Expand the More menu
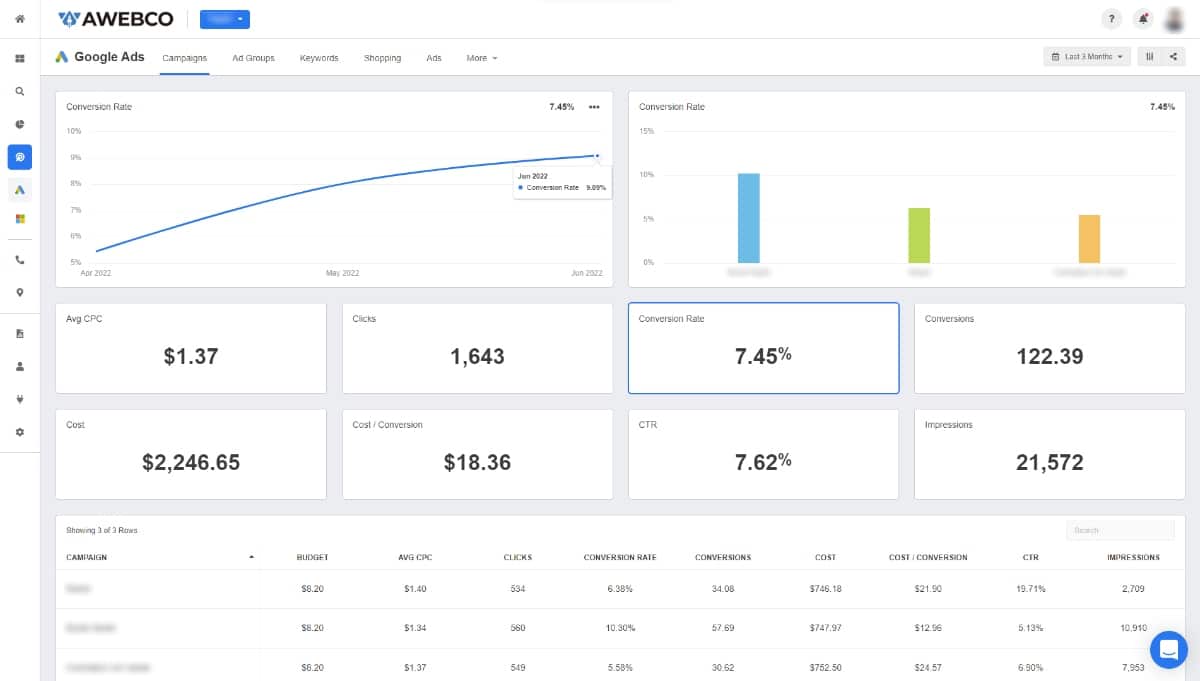1200x681 pixels. [482, 58]
